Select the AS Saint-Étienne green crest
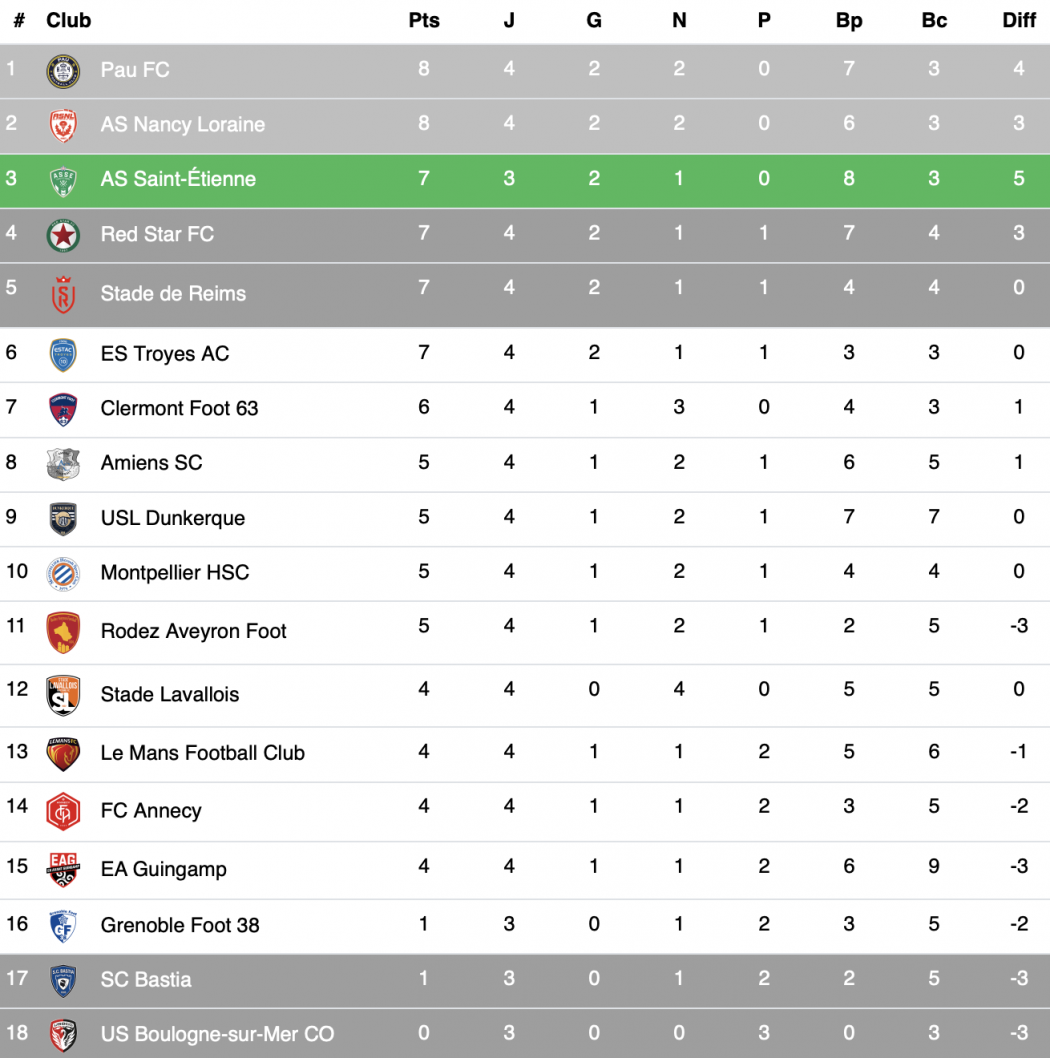Image resolution: width=1050 pixels, height=1058 pixels. (63, 181)
